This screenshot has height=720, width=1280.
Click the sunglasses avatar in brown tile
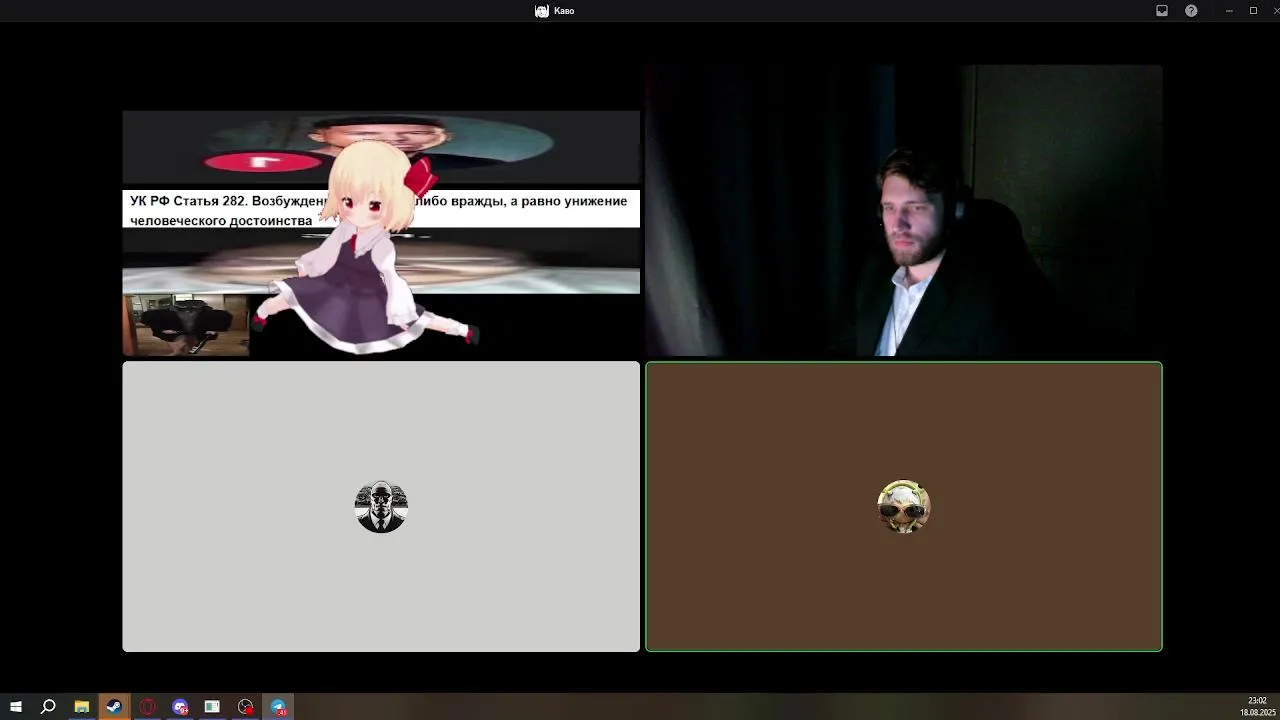(x=904, y=507)
